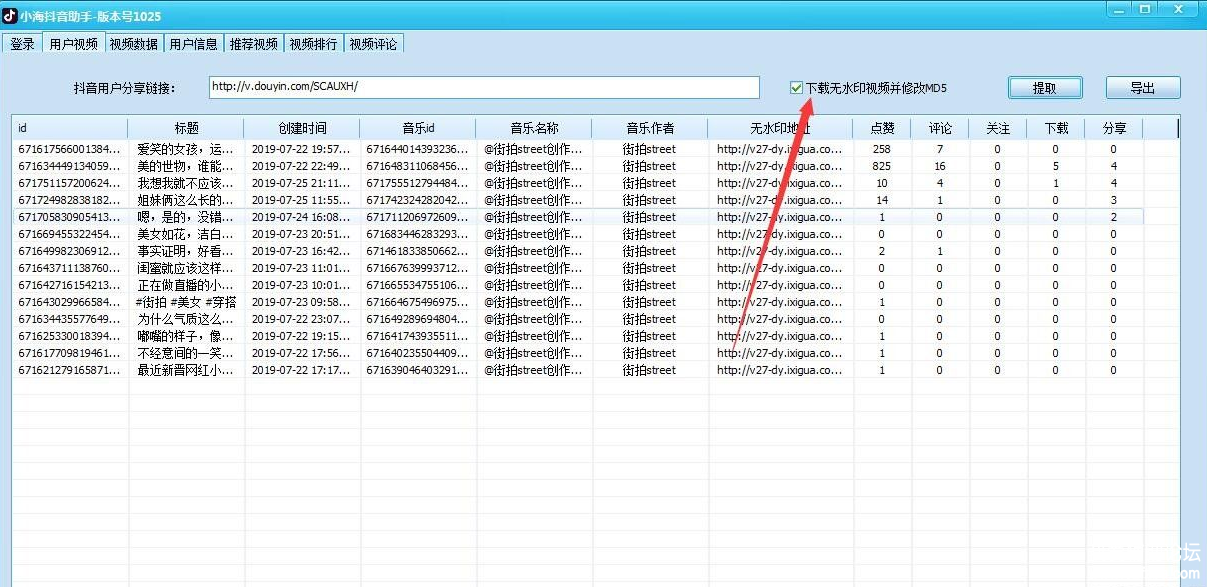Maximize the application window
Viewport: 1207px width, 587px height.
click(x=1145, y=9)
